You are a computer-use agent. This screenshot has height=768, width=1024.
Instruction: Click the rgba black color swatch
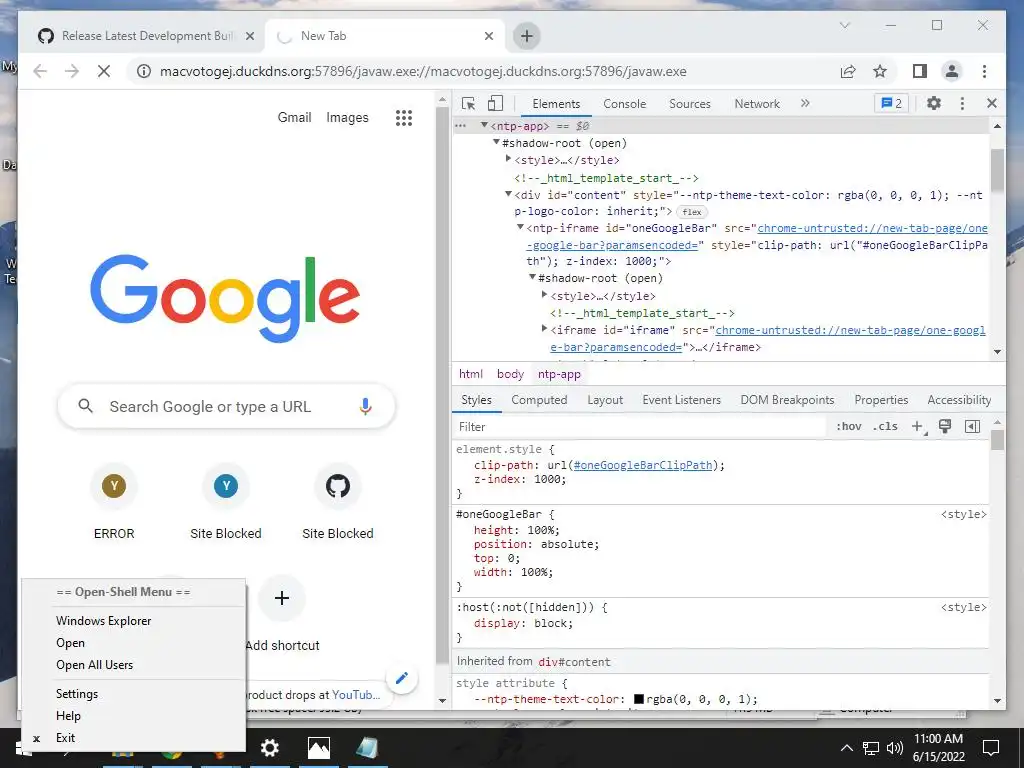coord(639,699)
